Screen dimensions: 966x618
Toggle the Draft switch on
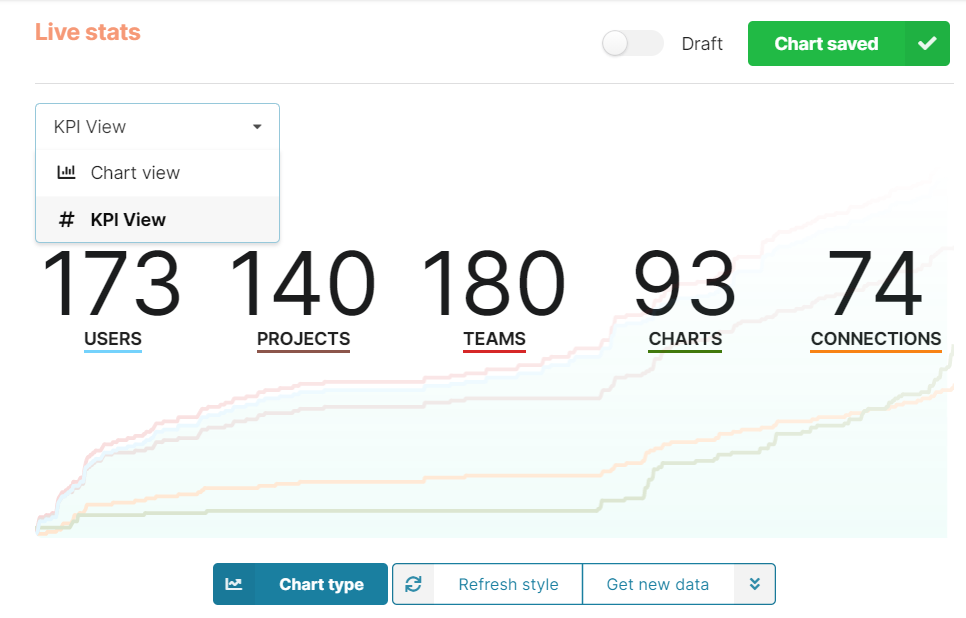coord(632,43)
